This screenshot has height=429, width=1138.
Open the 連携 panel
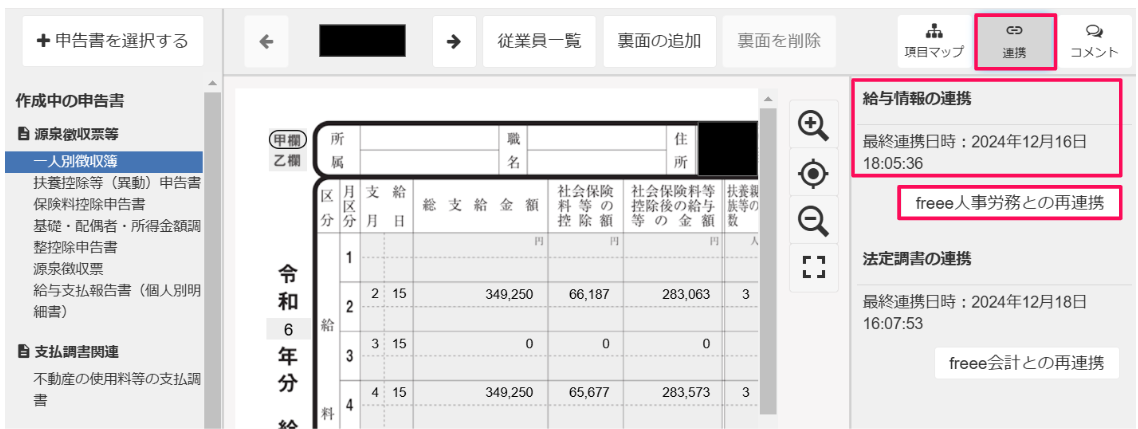[x=1015, y=41]
